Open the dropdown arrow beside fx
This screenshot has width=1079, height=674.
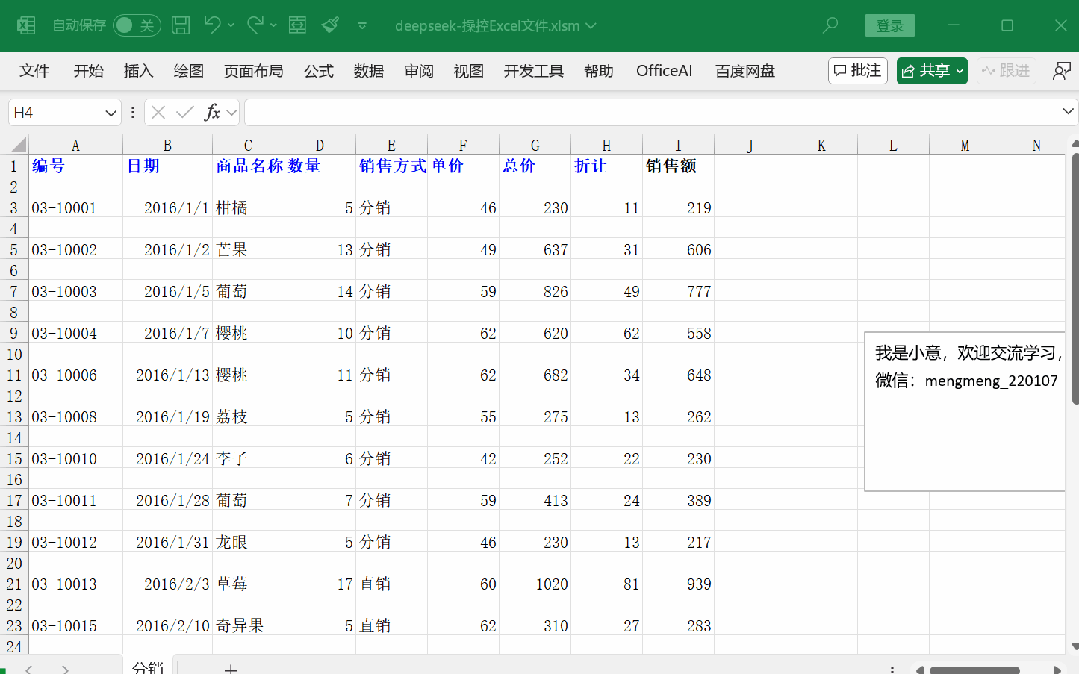tap(232, 112)
